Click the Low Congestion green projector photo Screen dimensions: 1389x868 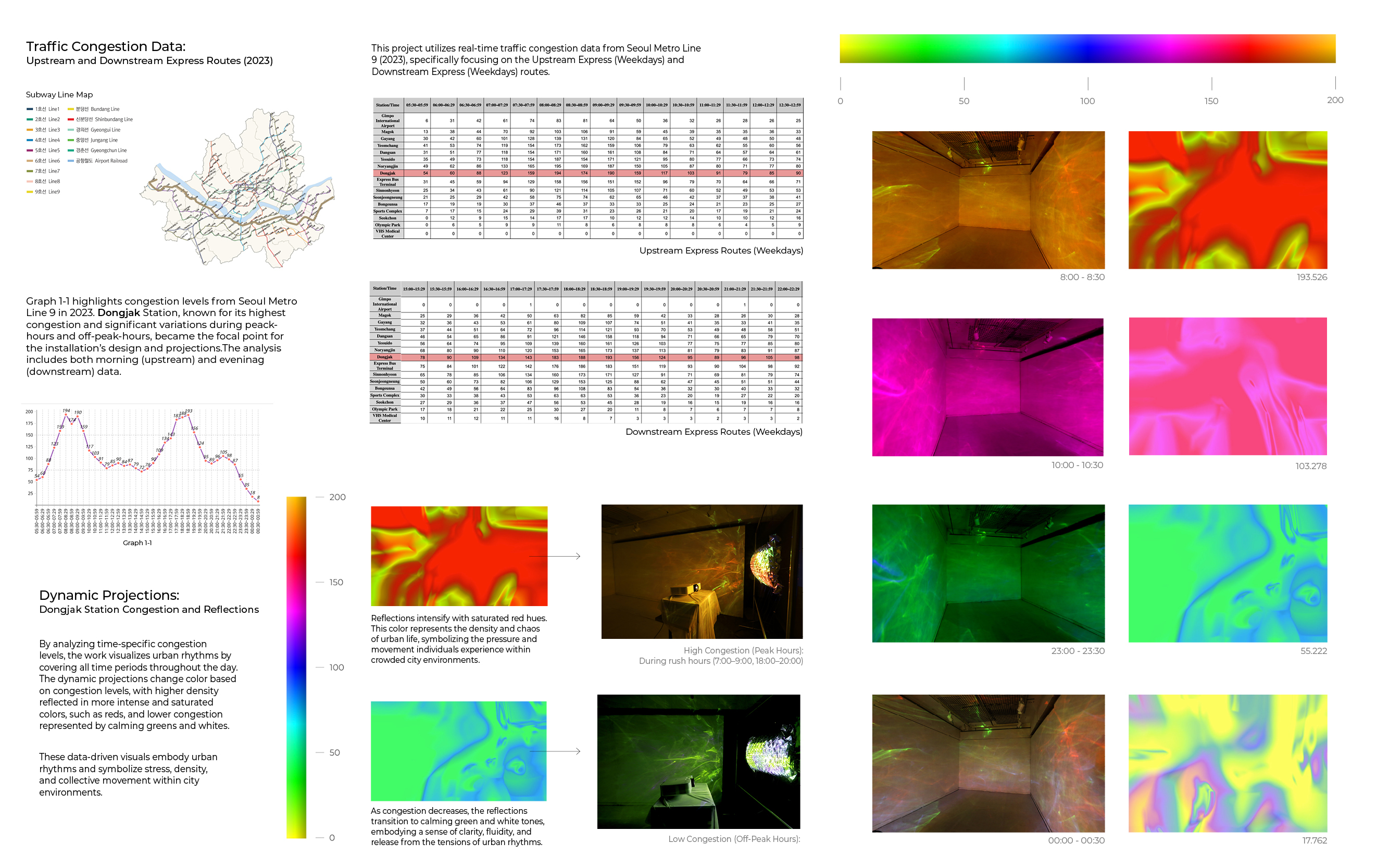point(698,761)
